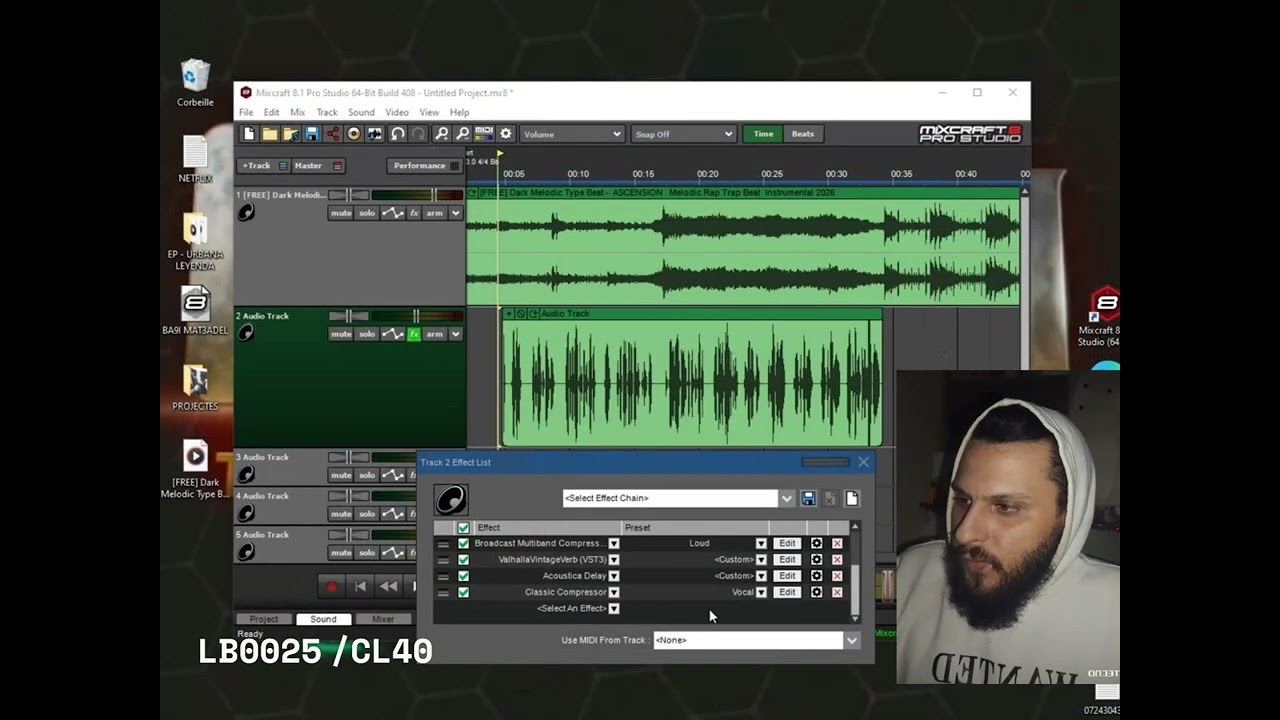Disable Classic Compressor effect checkbox

coord(463,593)
